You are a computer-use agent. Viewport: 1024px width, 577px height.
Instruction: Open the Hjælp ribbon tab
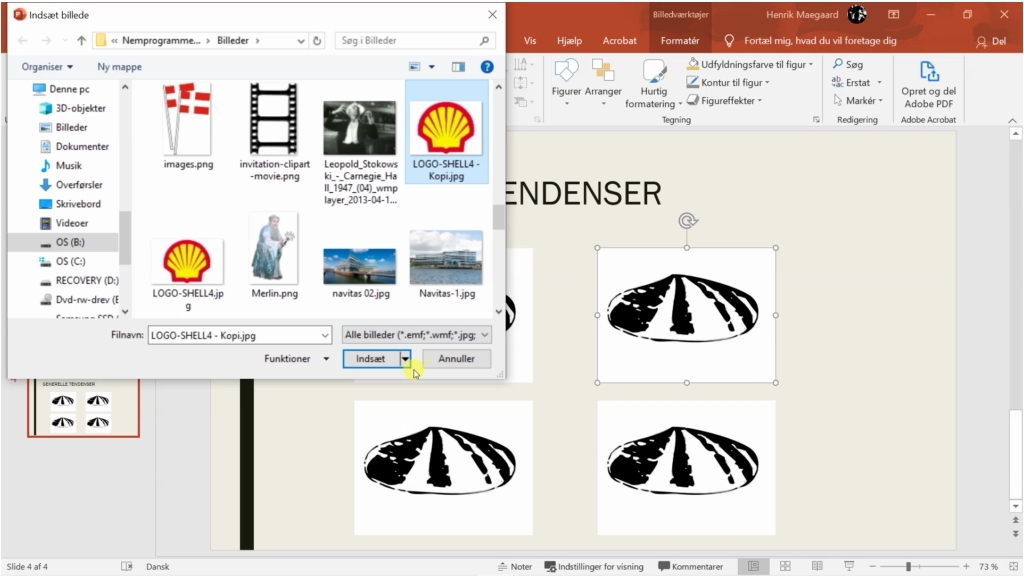click(x=569, y=40)
